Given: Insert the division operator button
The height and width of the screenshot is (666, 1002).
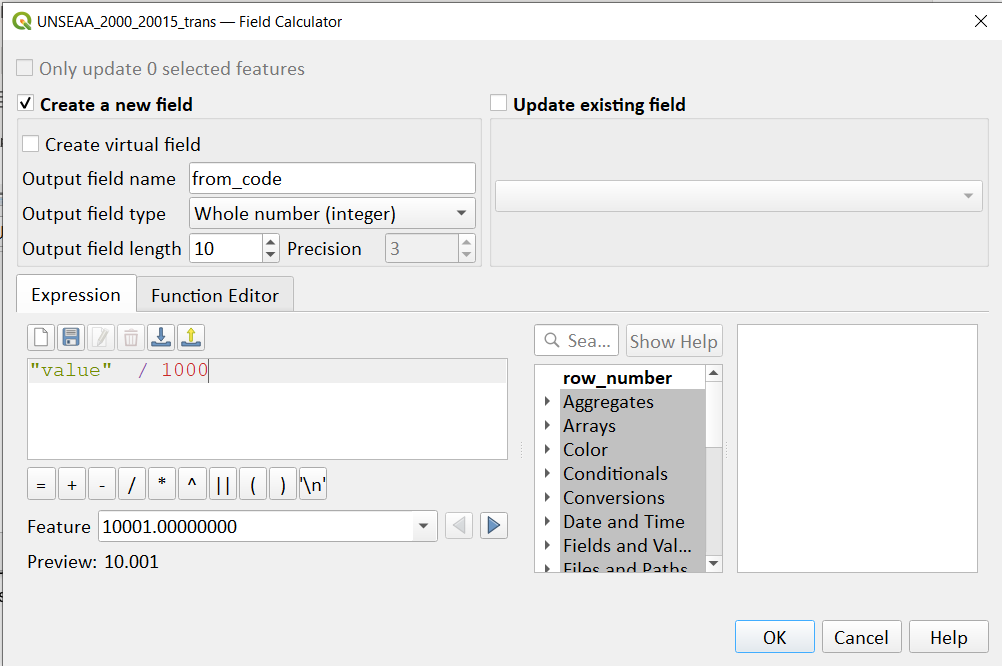Looking at the screenshot, I should coord(132,484).
